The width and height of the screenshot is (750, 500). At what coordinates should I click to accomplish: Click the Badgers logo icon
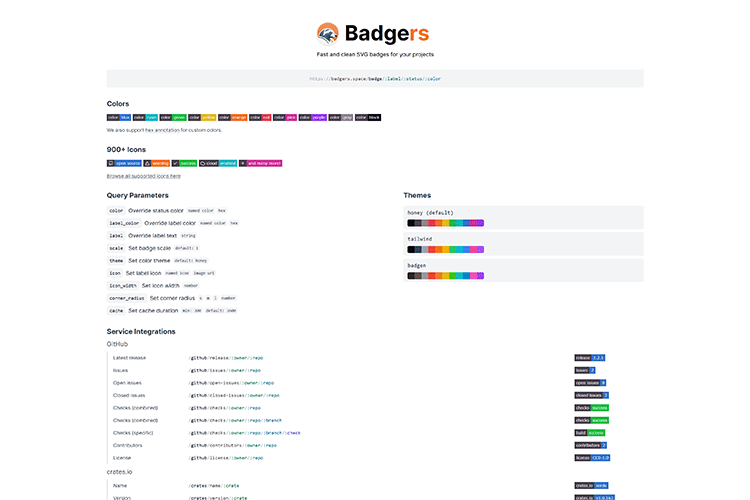[x=328, y=34]
